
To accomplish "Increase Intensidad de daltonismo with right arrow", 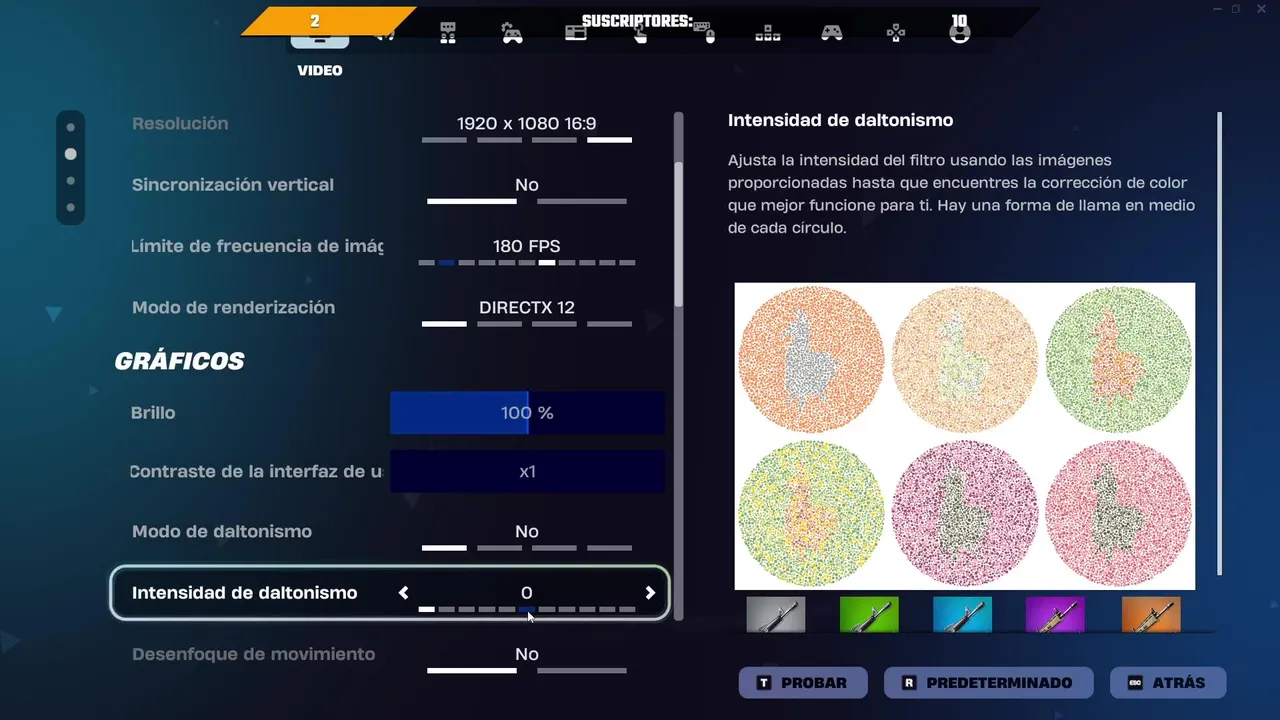I will (650, 593).
